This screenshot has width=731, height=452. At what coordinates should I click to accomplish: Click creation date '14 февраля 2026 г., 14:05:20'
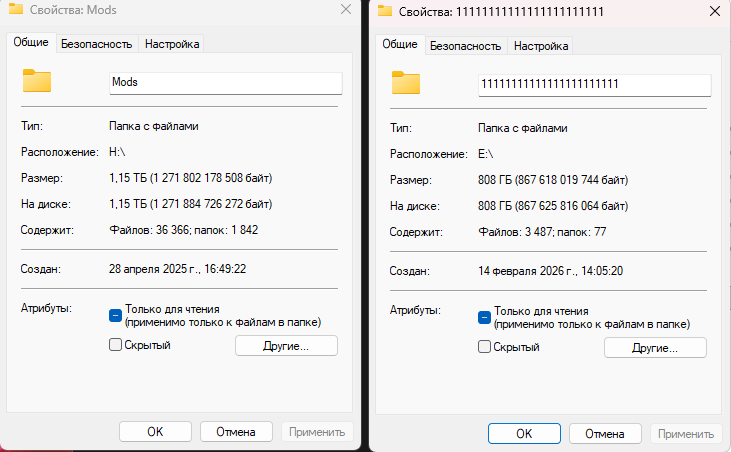[x=551, y=271]
